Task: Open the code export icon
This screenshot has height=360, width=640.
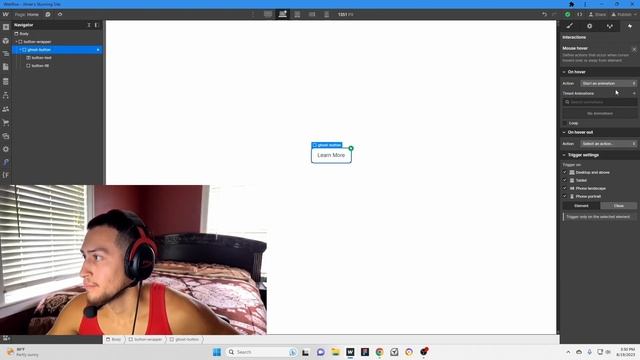Action: 580,14
